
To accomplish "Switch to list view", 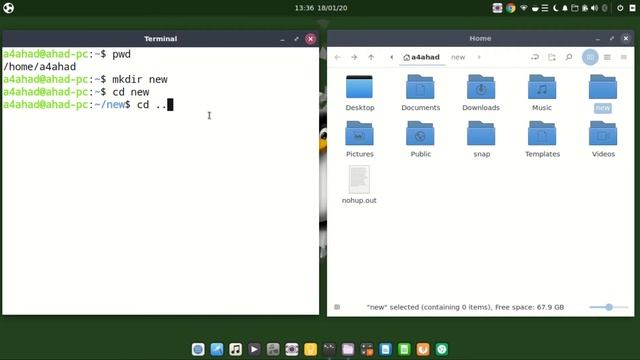I will point(607,58).
